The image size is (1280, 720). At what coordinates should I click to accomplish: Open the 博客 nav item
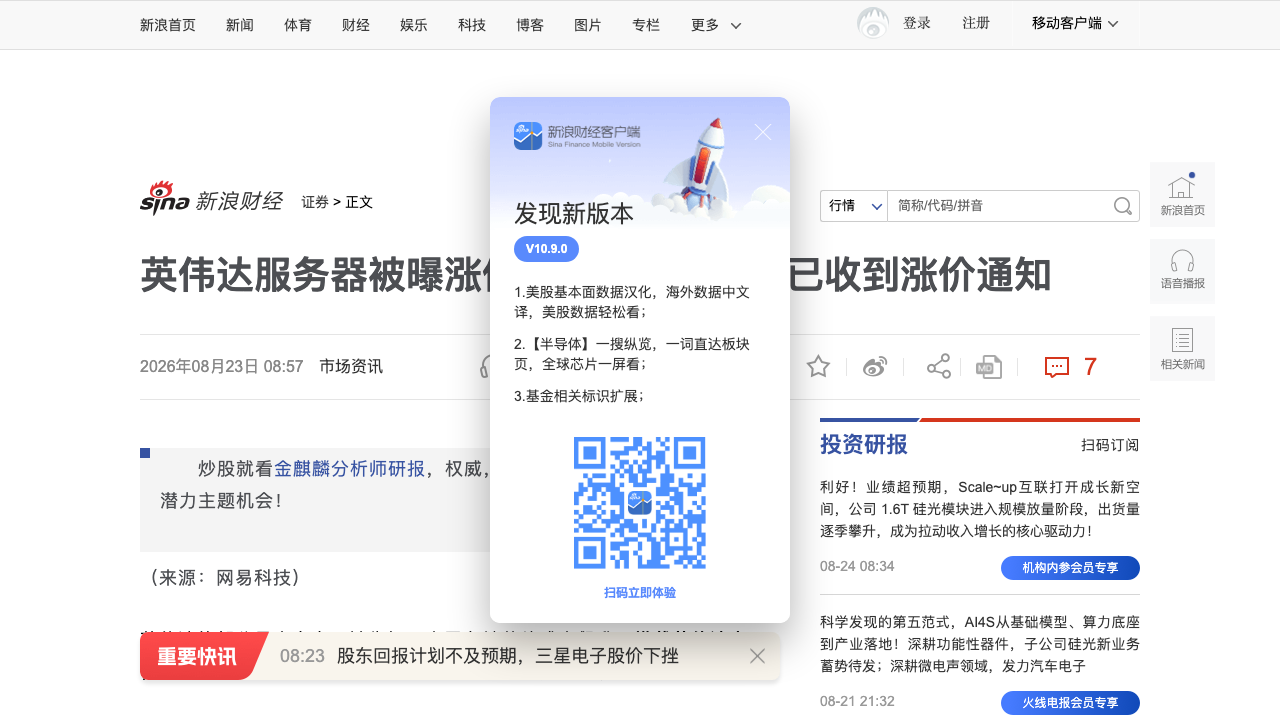click(x=530, y=25)
